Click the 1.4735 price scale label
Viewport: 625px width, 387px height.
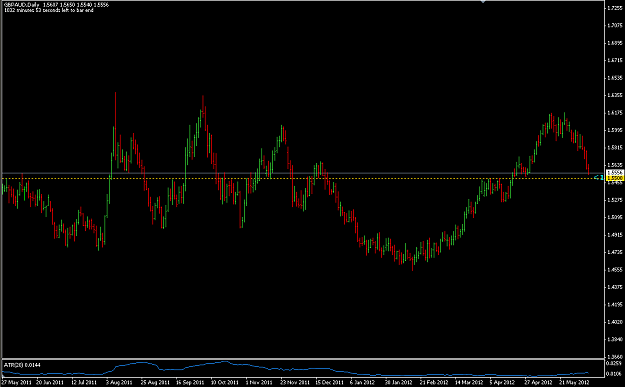tap(614, 252)
